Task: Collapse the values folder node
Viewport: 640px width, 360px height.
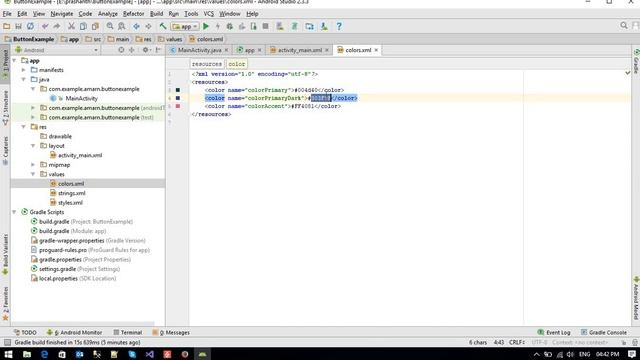Action: 33,174
